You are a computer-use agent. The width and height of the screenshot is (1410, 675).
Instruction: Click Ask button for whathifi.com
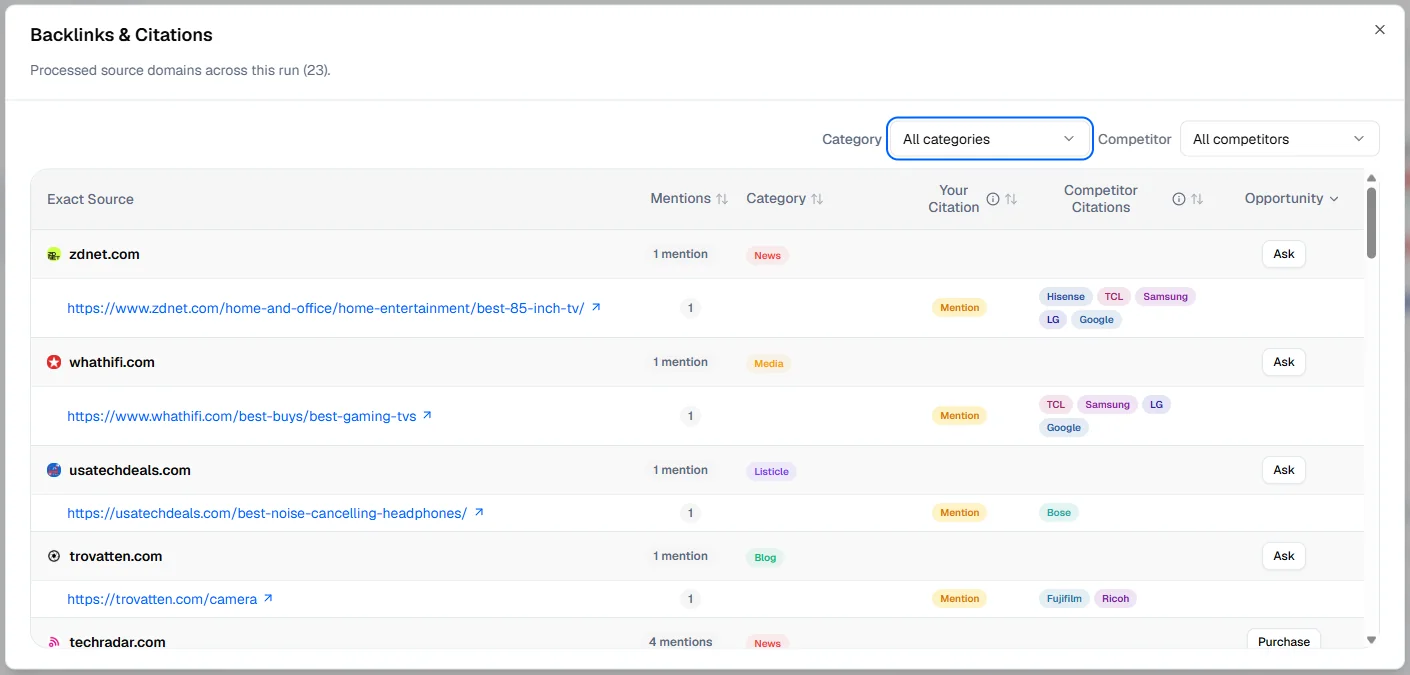click(1284, 362)
